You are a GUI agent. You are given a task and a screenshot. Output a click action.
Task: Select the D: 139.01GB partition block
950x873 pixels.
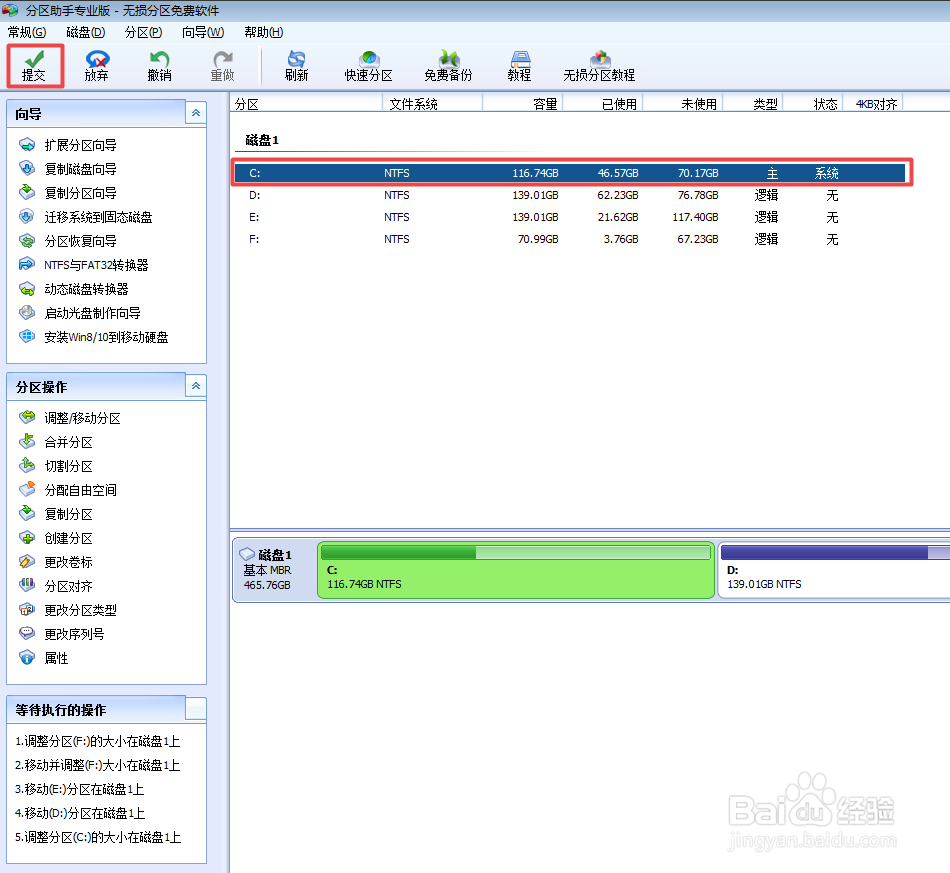point(834,570)
